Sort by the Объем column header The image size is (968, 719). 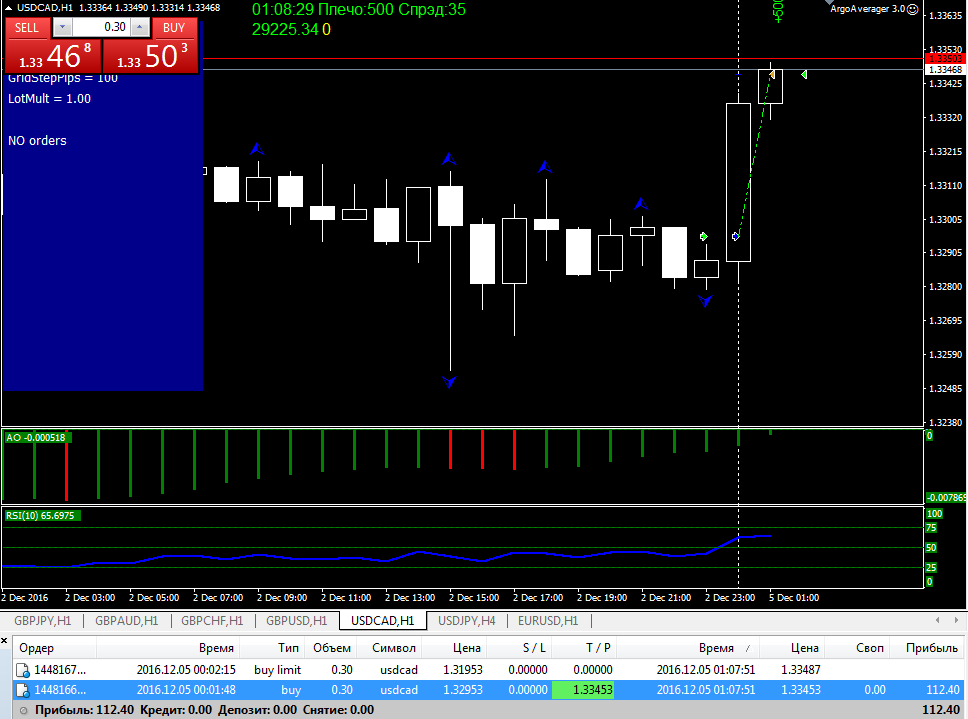[332, 648]
